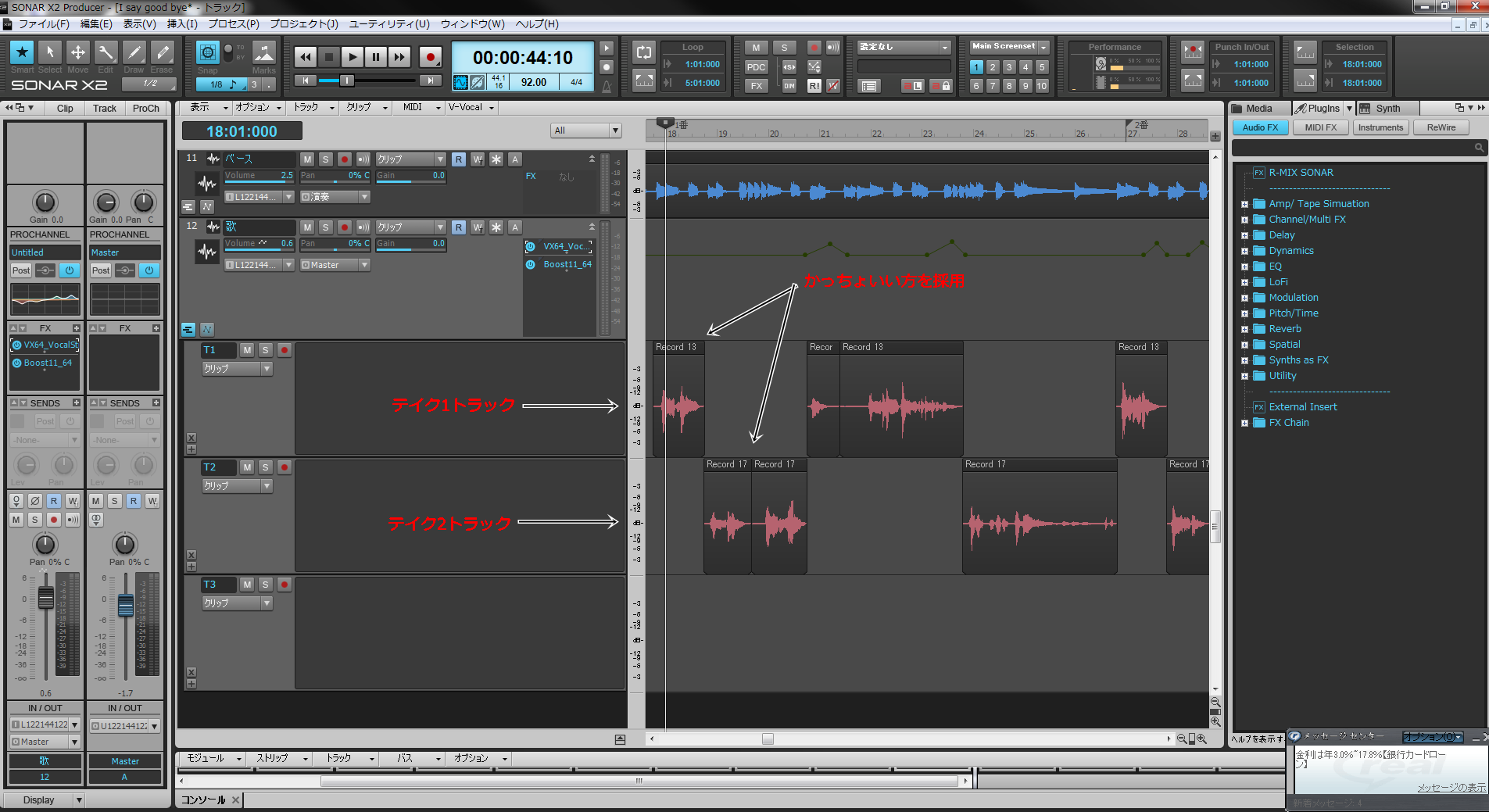Viewport: 1489px width, 812px height.
Task: Click the Rewind transport button
Action: [306, 56]
